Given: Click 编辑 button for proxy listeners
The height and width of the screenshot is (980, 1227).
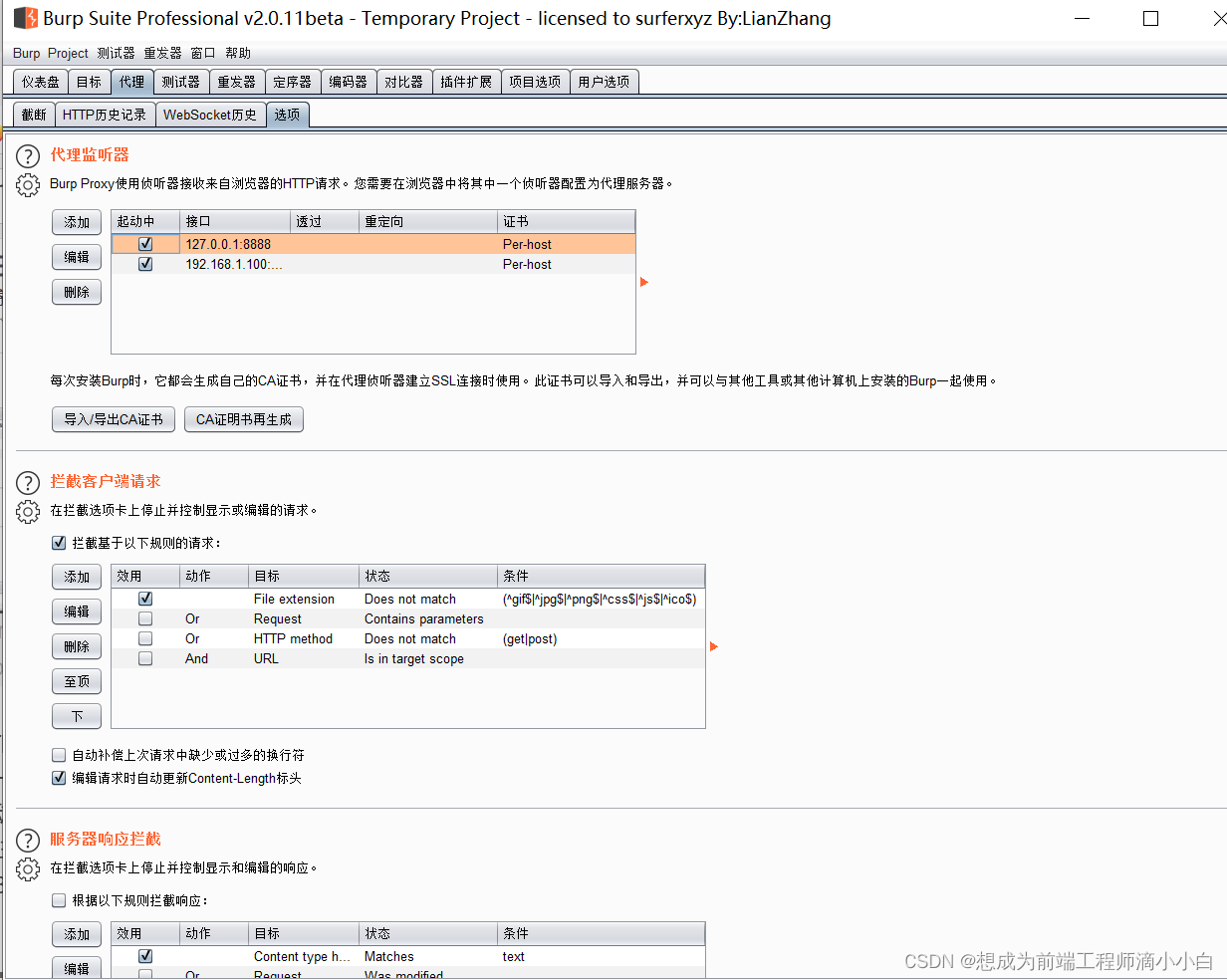Looking at the screenshot, I should point(77,257).
